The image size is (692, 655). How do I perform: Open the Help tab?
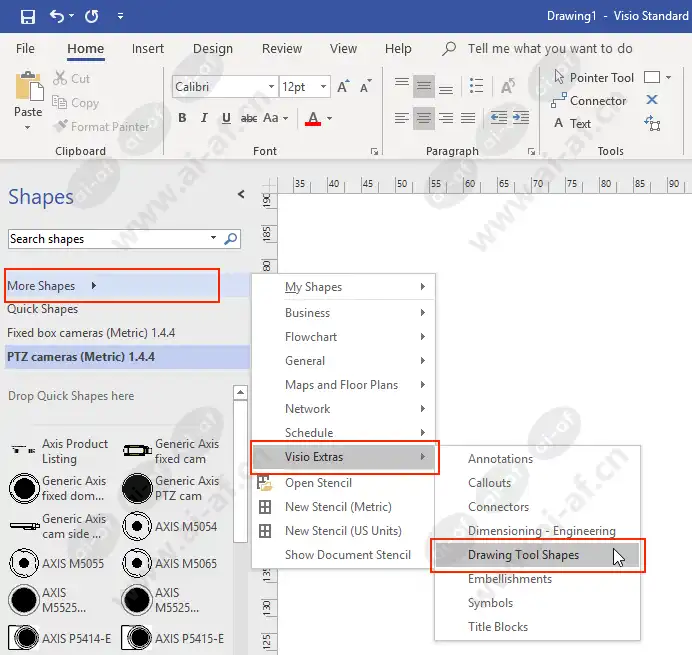click(x=398, y=48)
